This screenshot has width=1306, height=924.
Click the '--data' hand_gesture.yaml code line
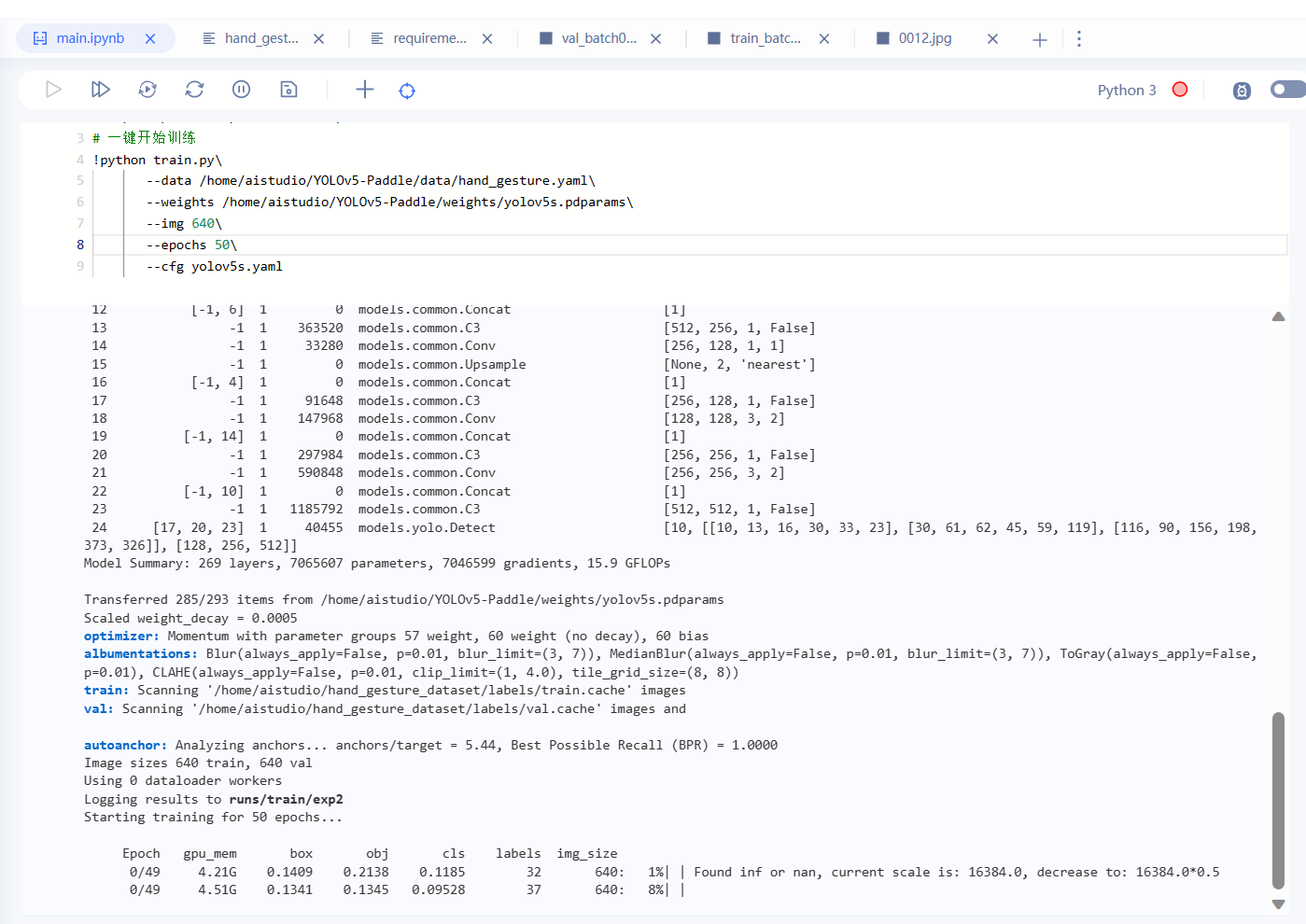tap(371, 181)
